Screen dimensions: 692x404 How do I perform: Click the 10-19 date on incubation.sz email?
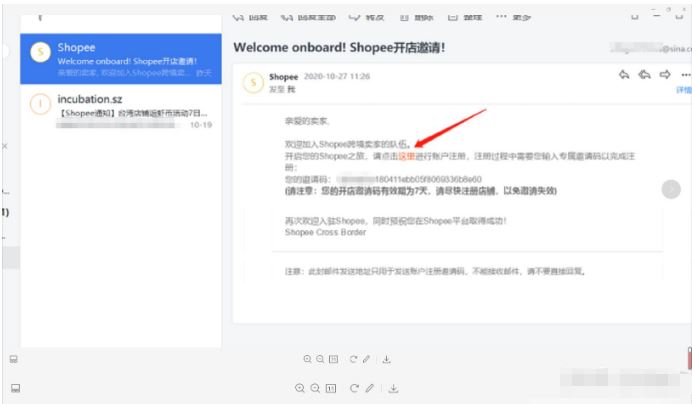coord(201,125)
